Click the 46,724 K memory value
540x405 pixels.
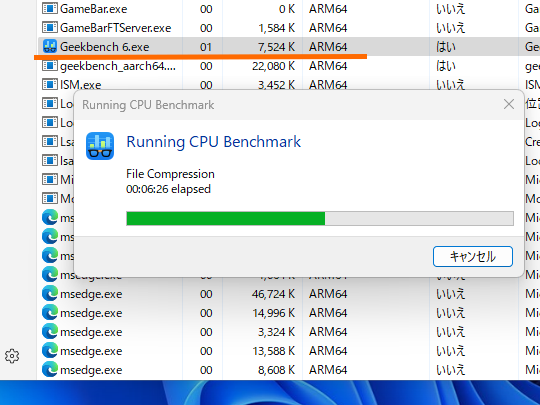pyautogui.click(x=274, y=294)
